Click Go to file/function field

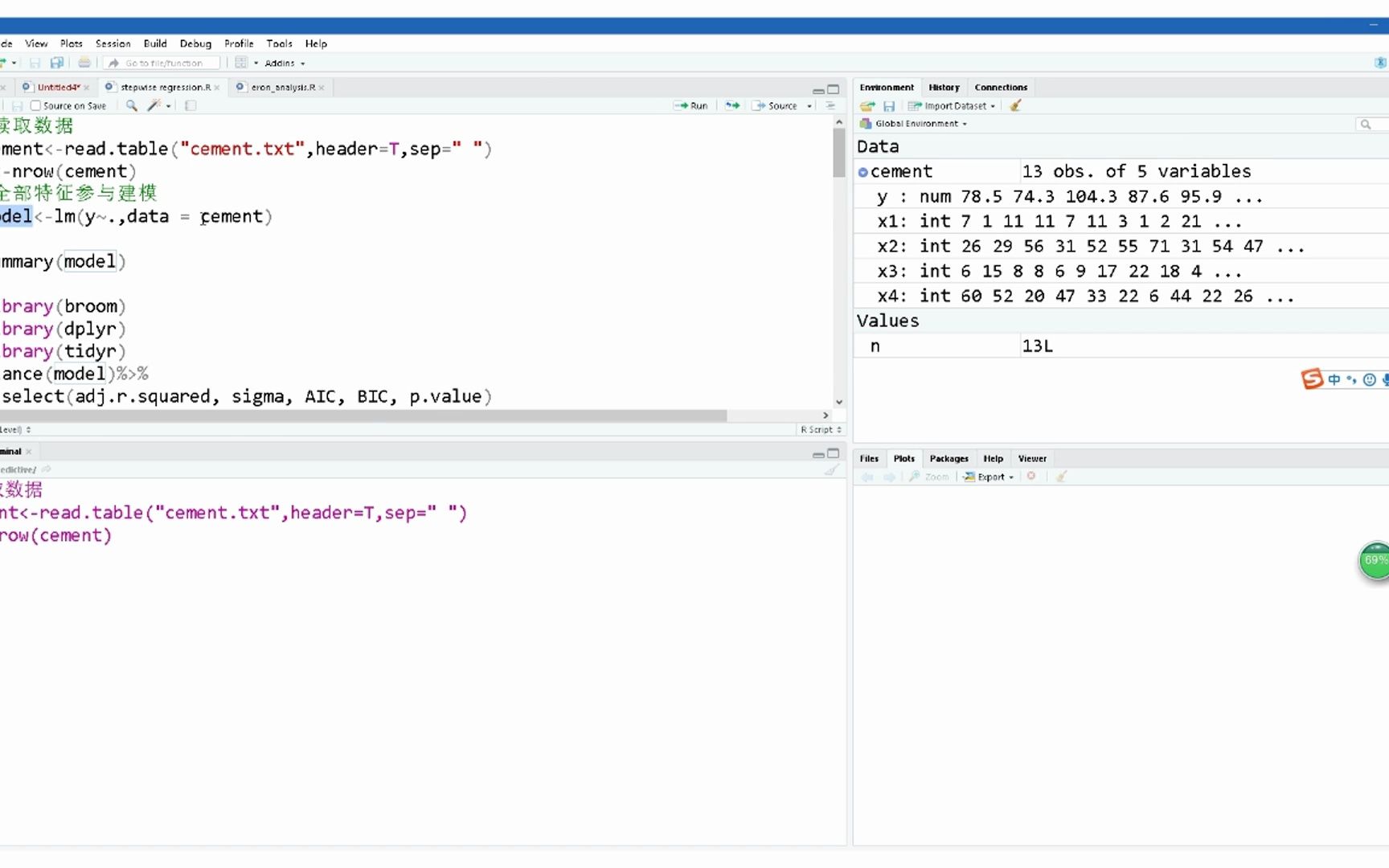(162, 63)
